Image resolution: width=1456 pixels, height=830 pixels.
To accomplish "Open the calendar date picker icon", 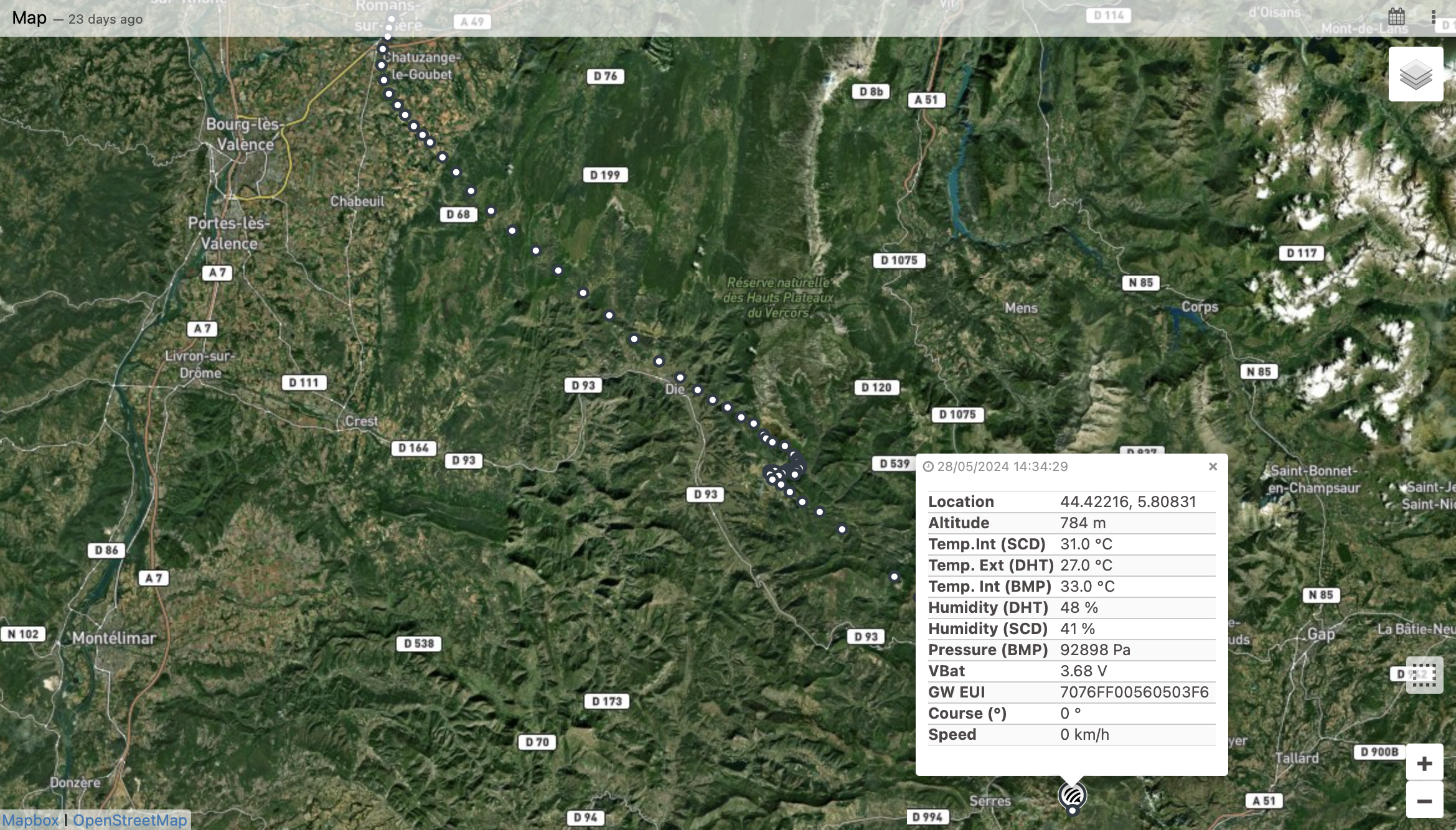I will (x=1396, y=16).
